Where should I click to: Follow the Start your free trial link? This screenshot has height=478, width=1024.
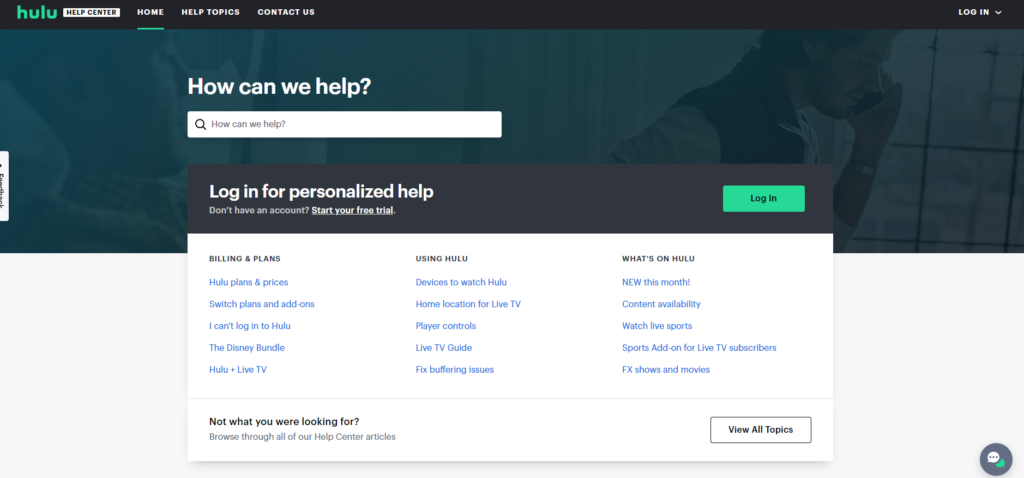coord(352,211)
